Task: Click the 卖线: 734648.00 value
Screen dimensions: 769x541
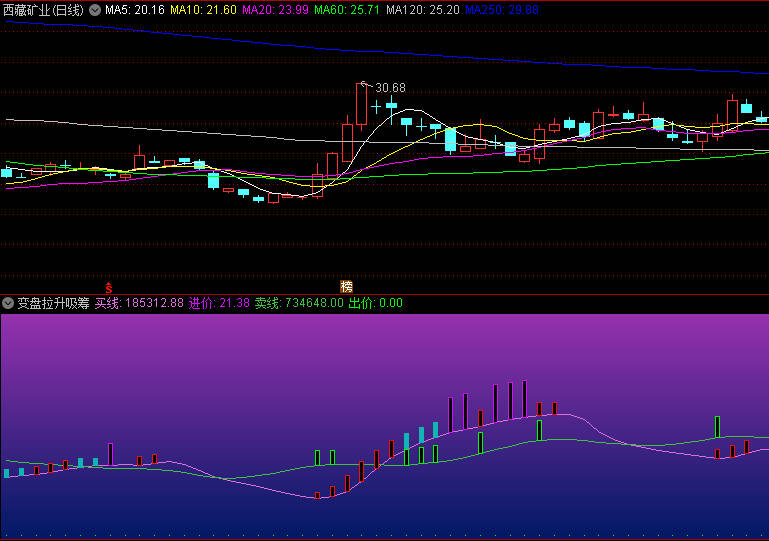Action: click(299, 303)
